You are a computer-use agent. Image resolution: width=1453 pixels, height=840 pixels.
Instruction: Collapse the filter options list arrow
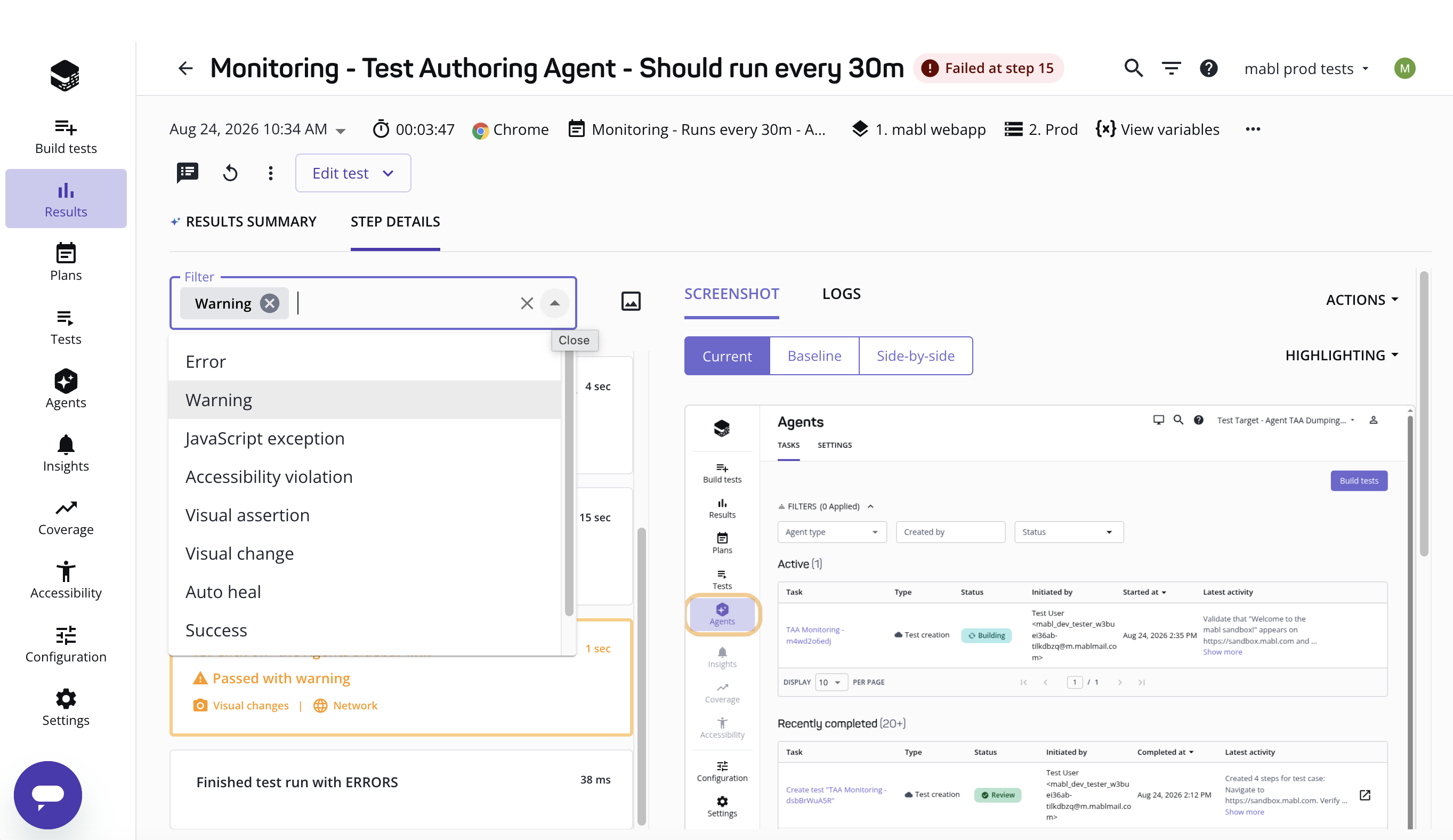point(554,303)
